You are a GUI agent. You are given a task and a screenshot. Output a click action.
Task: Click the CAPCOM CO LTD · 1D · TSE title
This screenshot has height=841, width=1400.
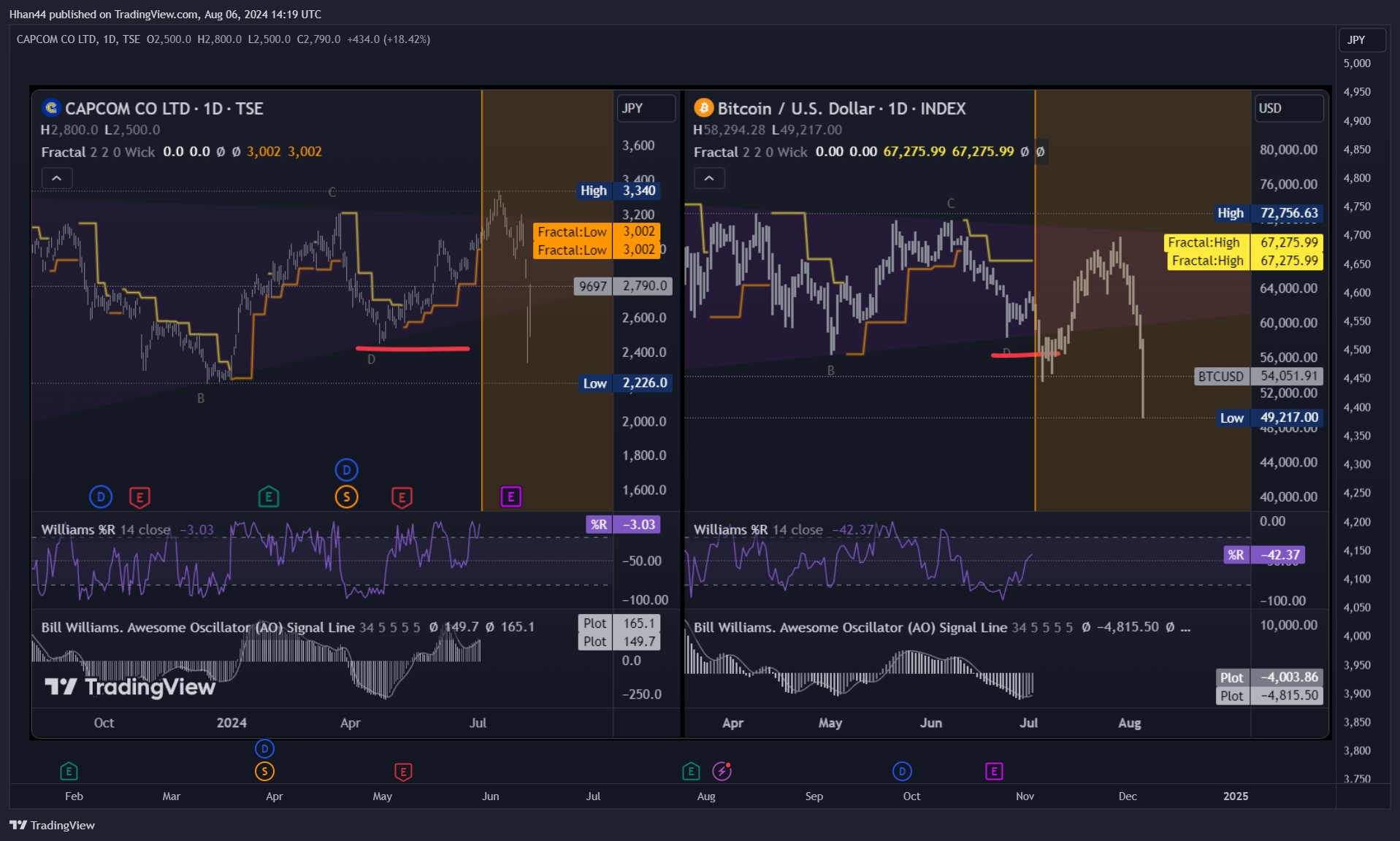click(x=164, y=108)
